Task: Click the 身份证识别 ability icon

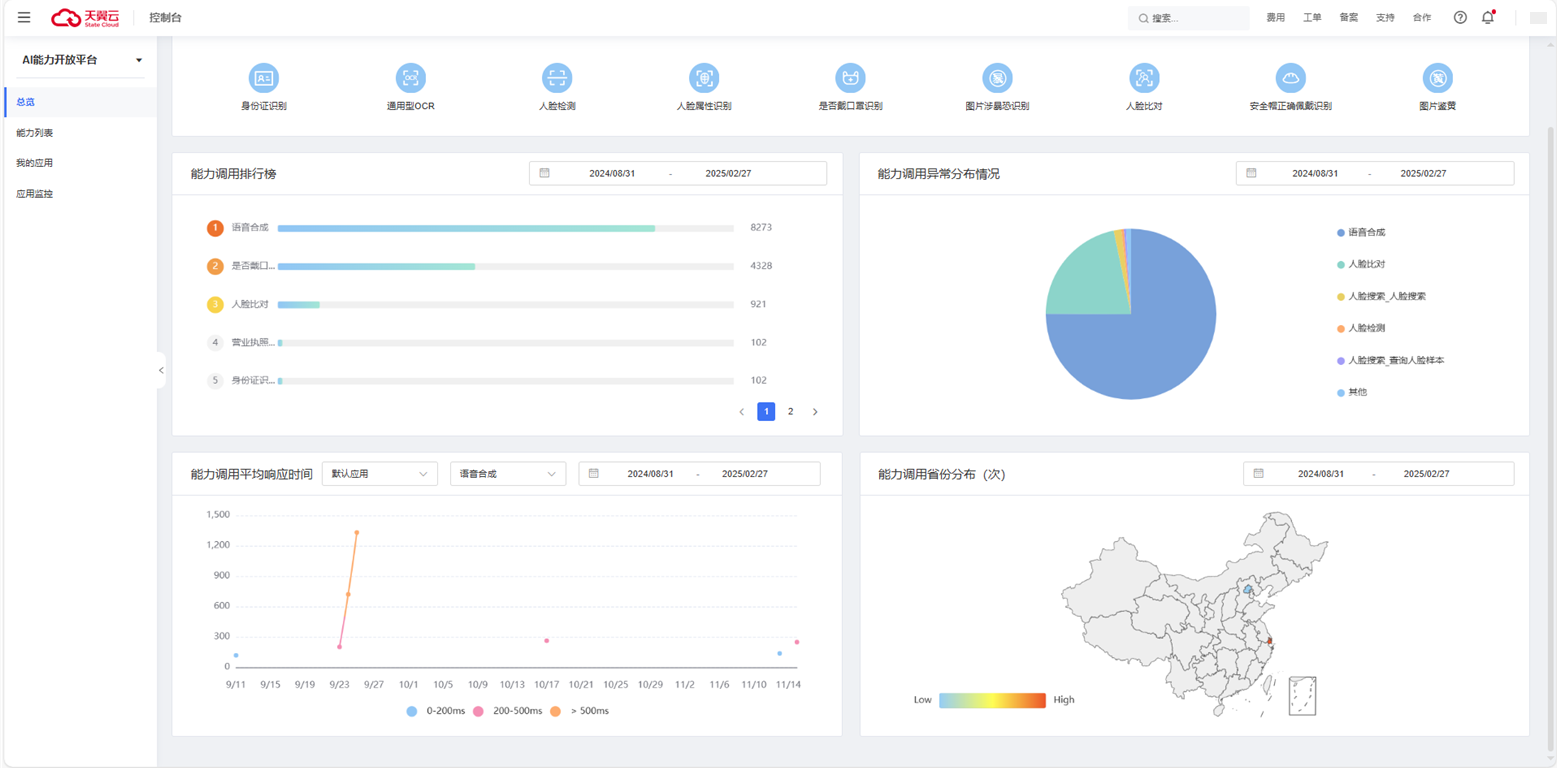Action: 264,78
